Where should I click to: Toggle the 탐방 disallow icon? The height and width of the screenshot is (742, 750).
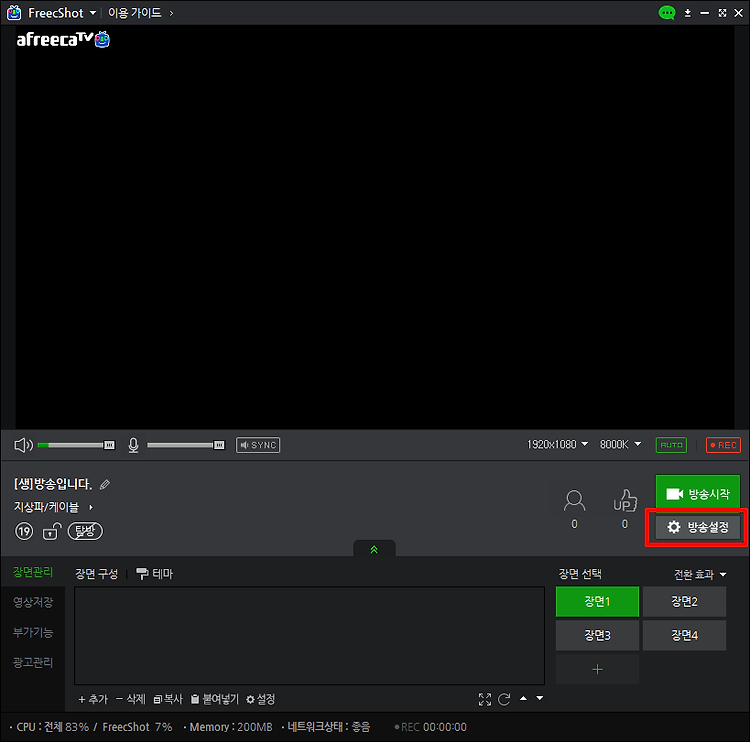point(85,531)
